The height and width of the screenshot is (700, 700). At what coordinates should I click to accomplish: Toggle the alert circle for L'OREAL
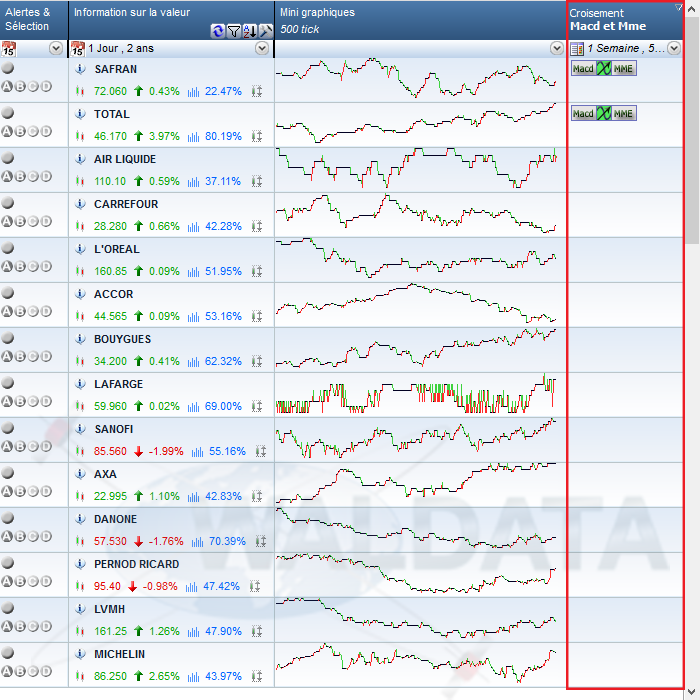tap(8, 248)
